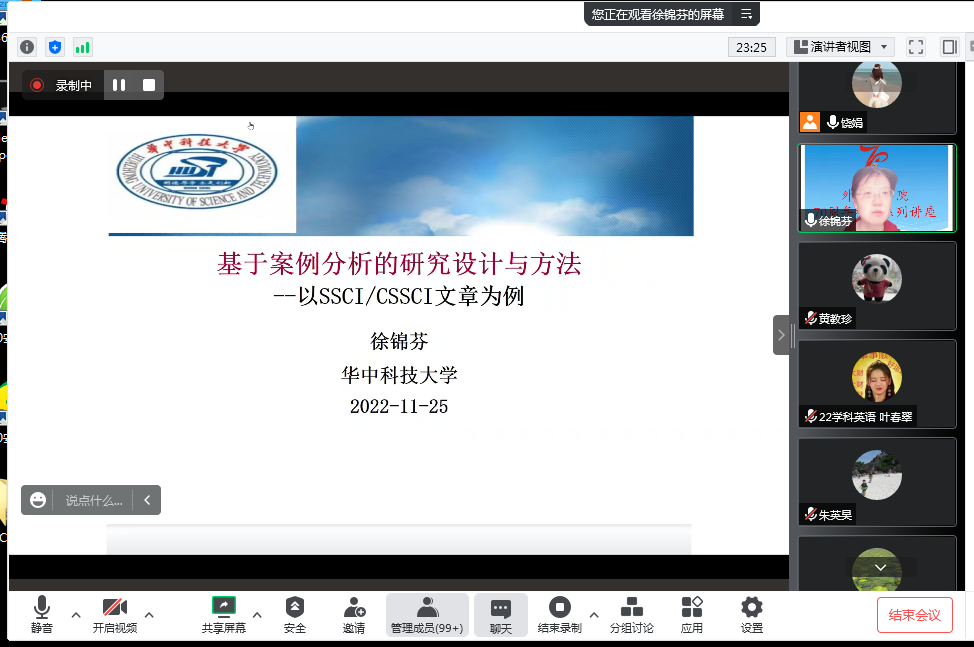Viewport: 974px width, 647px height.
Task: Collapse the participant video side panel
Action: click(x=781, y=335)
